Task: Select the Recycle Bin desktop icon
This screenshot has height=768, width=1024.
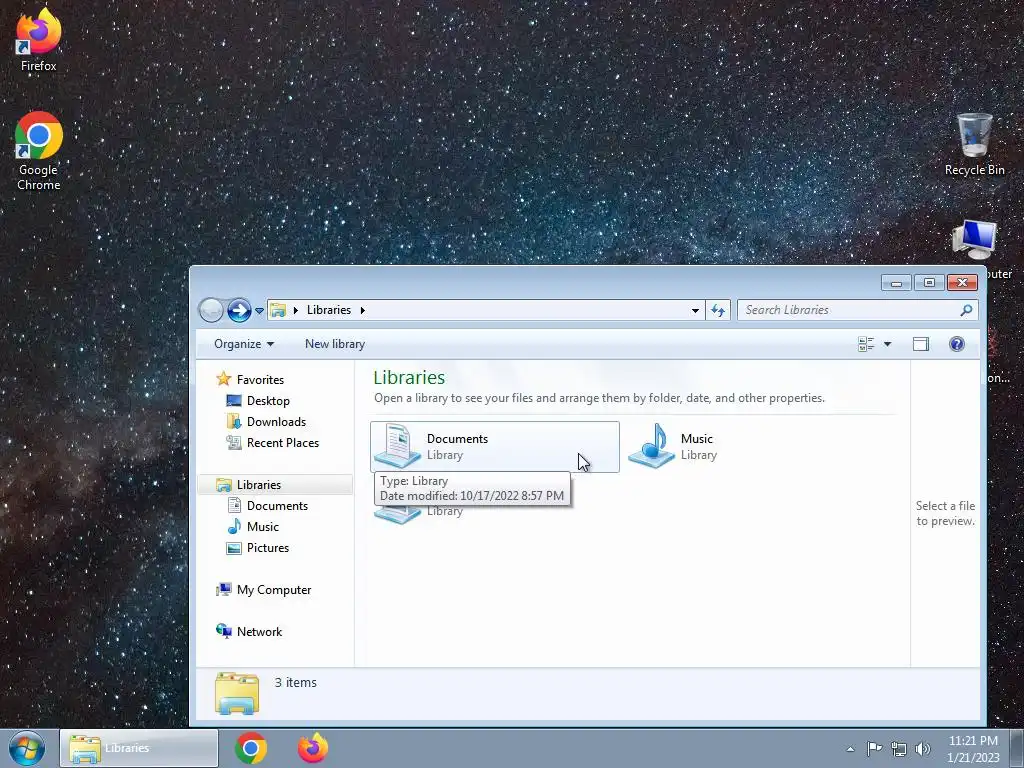Action: [x=974, y=145]
